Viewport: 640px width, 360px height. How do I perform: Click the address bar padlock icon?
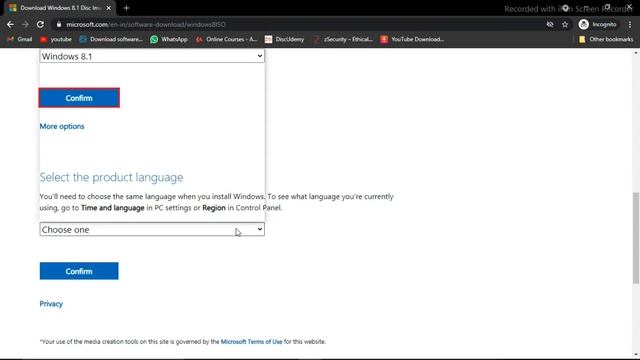tap(59, 24)
